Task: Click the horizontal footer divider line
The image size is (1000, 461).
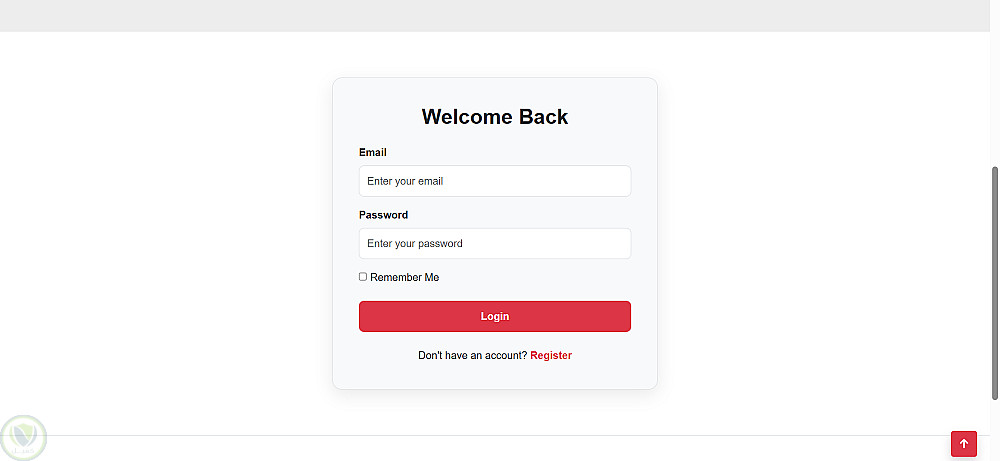Action: pyautogui.click(x=495, y=435)
